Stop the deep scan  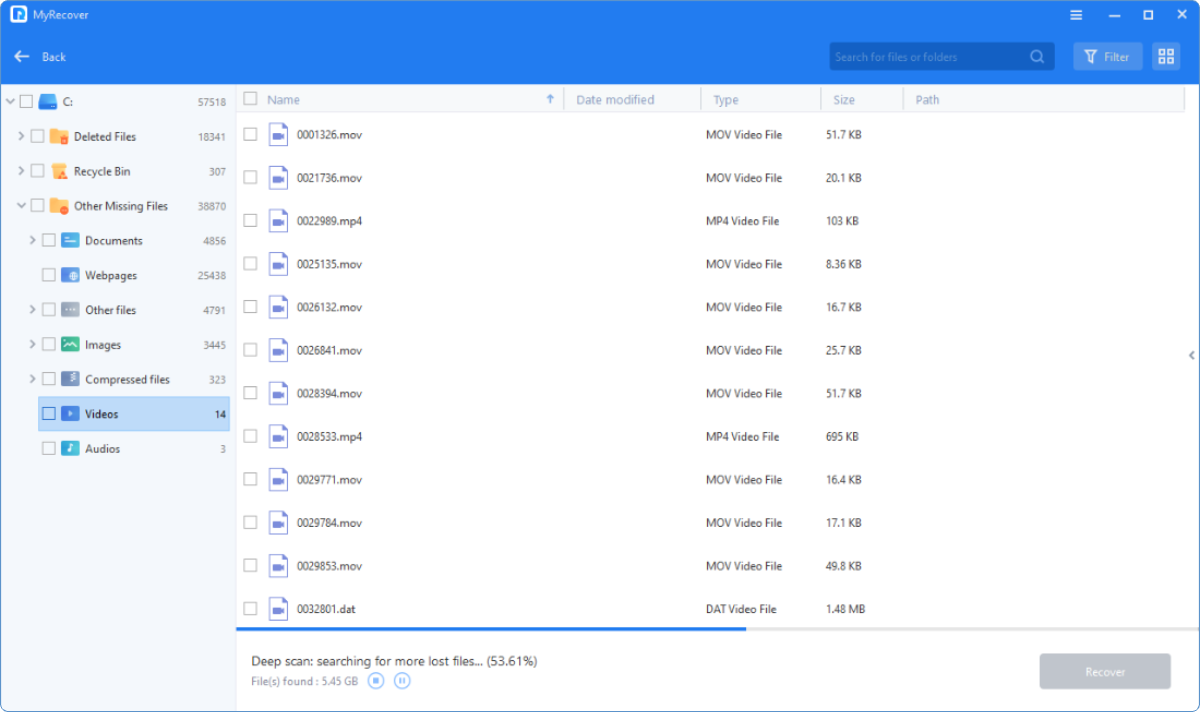(376, 681)
